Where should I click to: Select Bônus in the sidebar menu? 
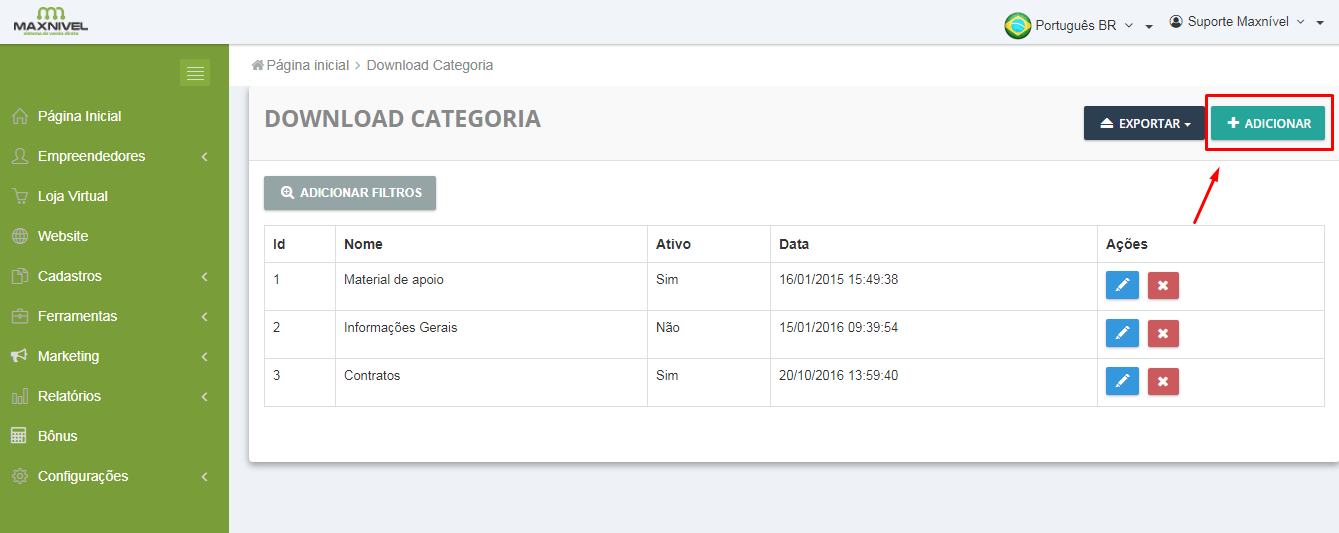[x=57, y=436]
